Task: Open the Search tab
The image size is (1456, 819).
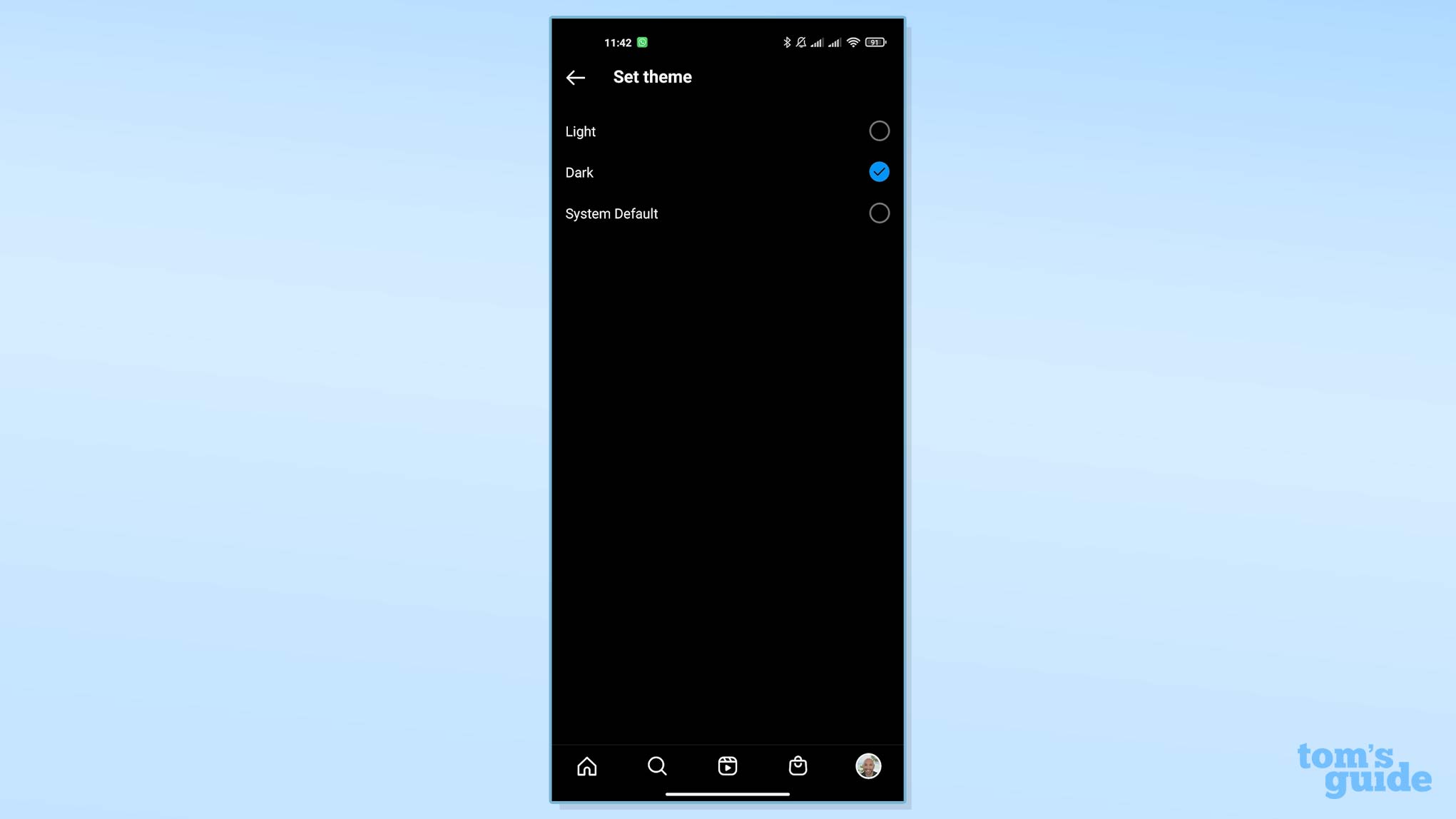Action: 657,766
